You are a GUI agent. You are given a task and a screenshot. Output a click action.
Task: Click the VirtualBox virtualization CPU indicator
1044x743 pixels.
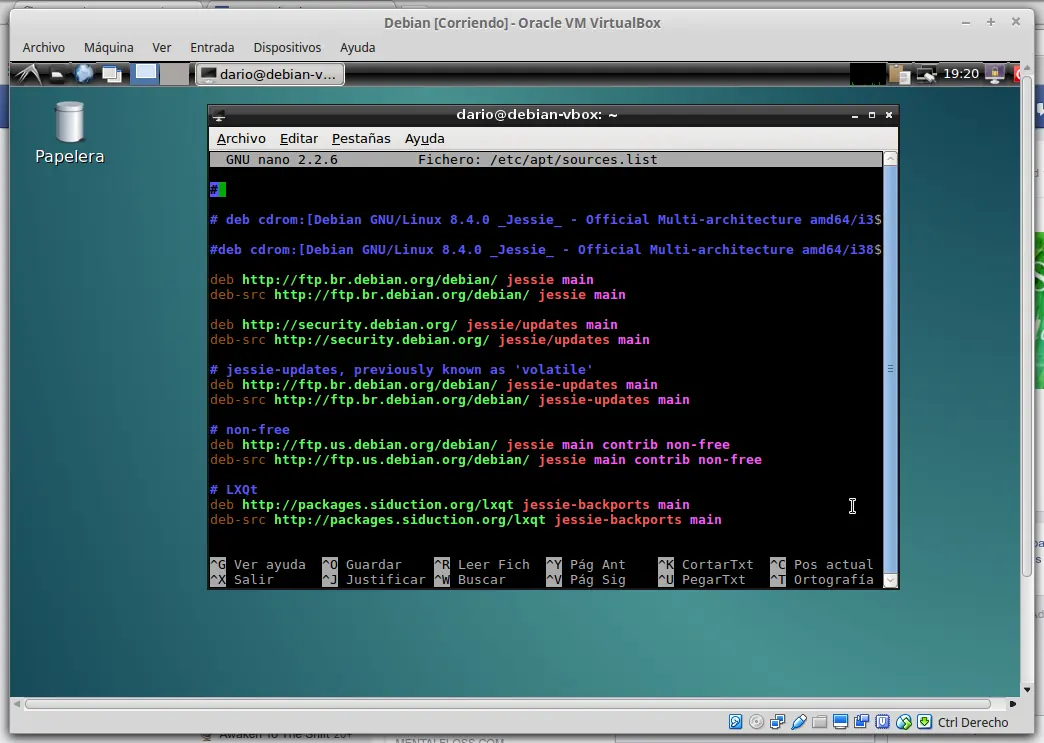pos(883,722)
